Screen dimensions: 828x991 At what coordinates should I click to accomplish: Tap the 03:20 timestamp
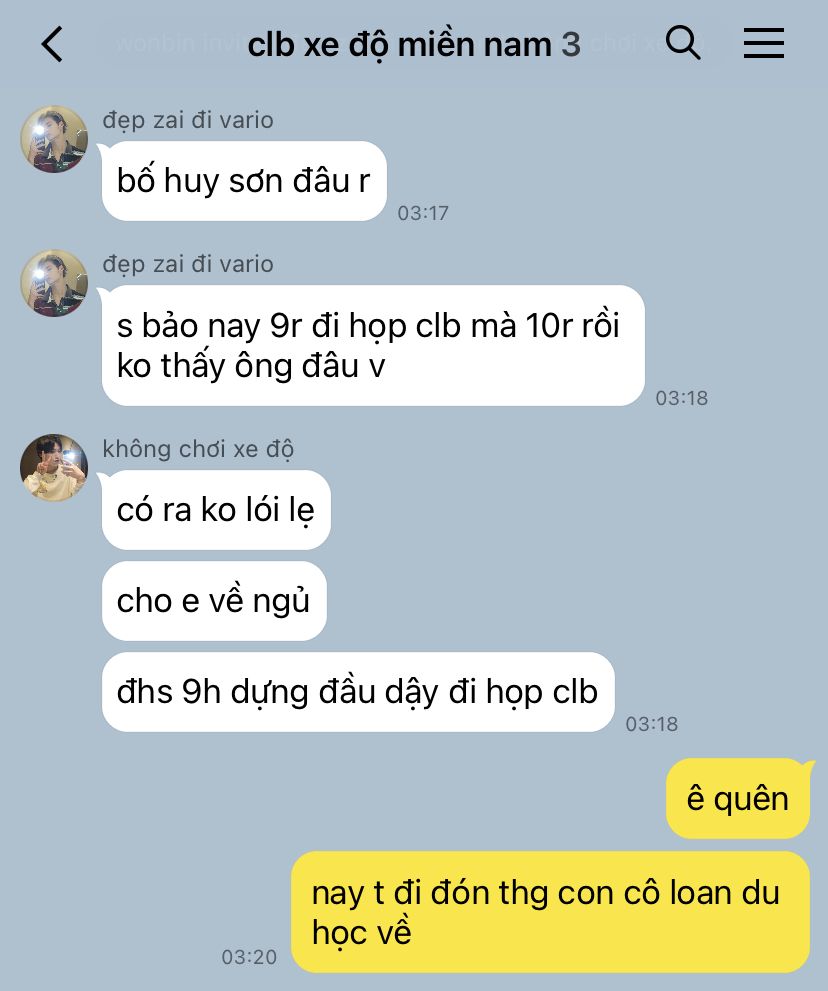(249, 957)
